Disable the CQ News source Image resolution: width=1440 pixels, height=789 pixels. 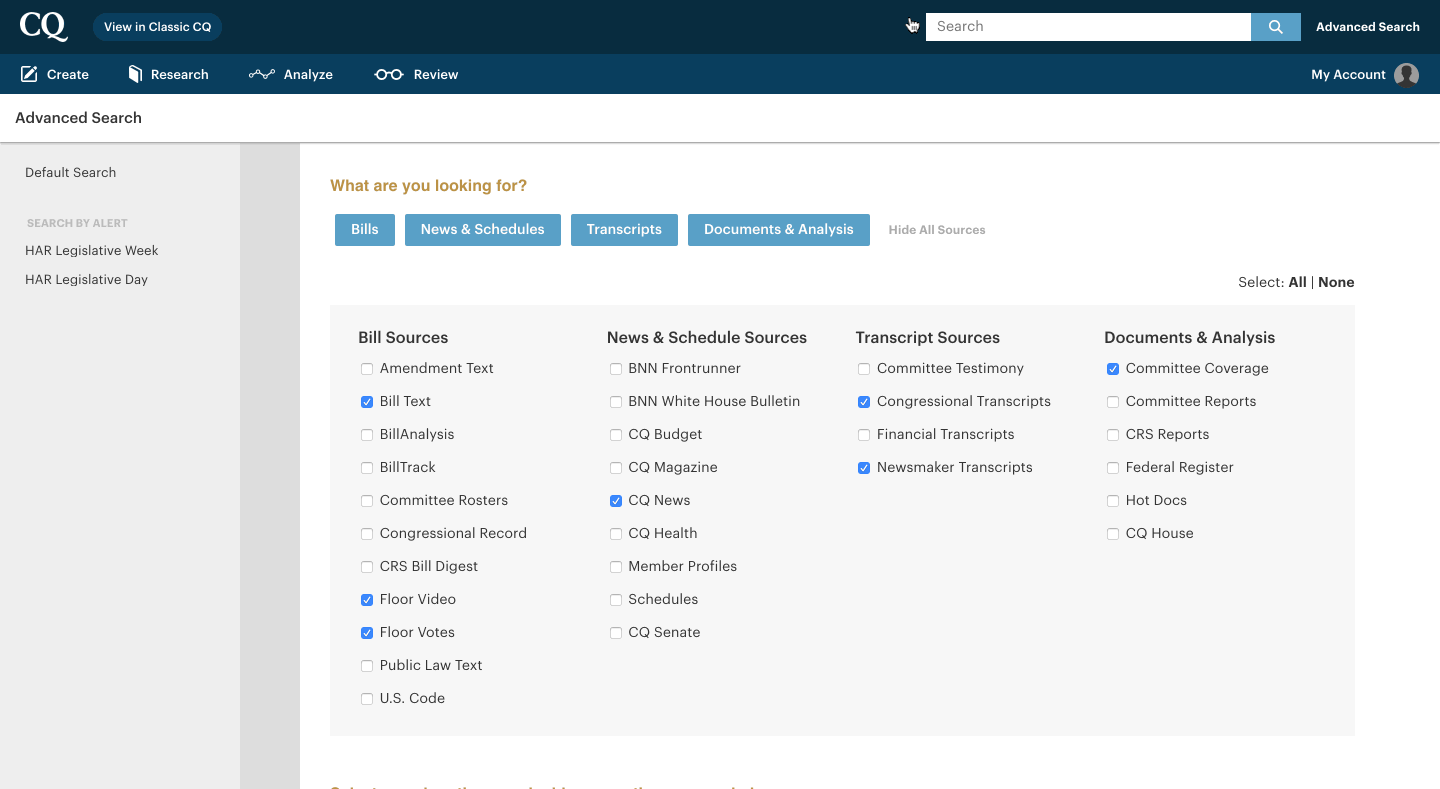coord(615,500)
